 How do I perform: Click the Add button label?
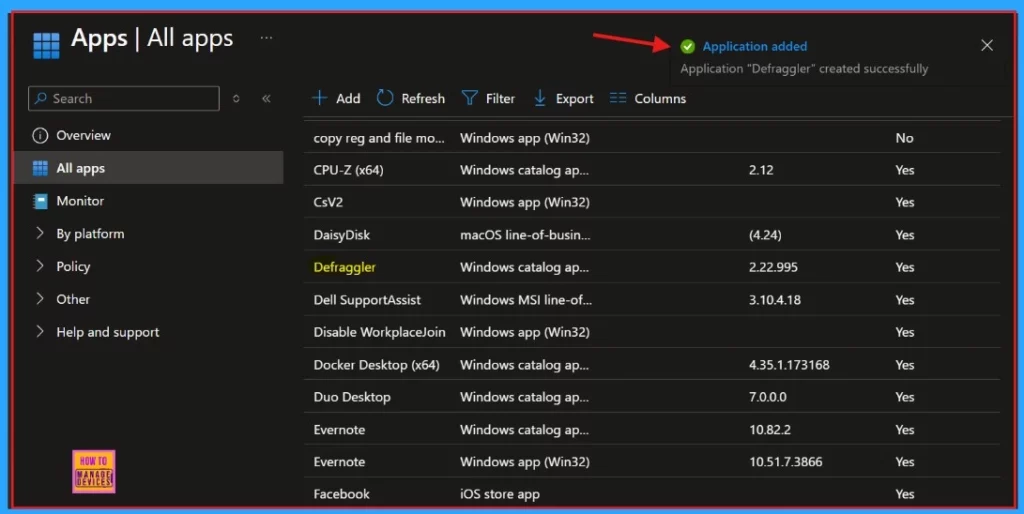click(348, 99)
